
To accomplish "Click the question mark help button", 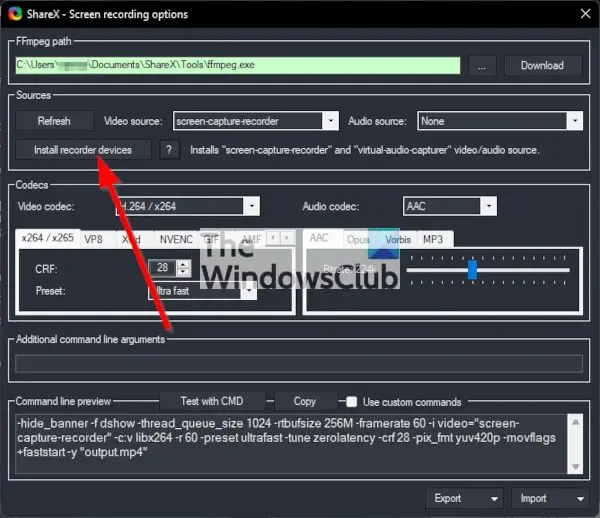I will point(171,150).
